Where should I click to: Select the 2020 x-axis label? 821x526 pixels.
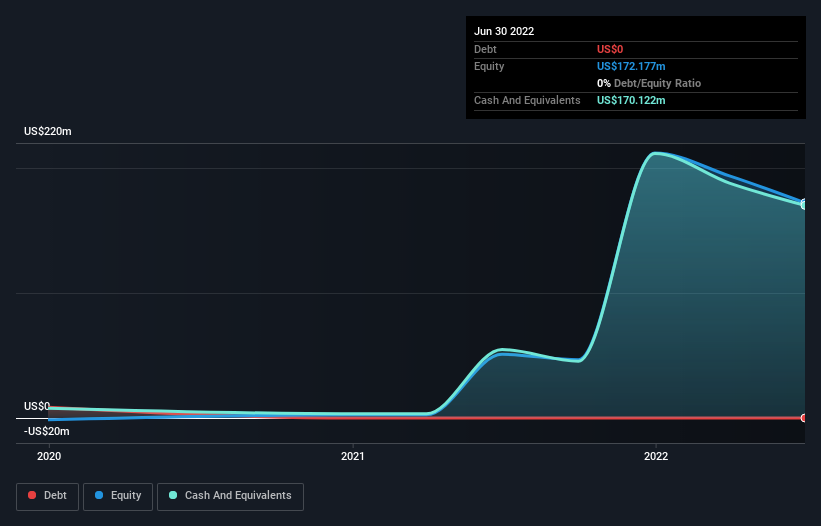point(49,456)
